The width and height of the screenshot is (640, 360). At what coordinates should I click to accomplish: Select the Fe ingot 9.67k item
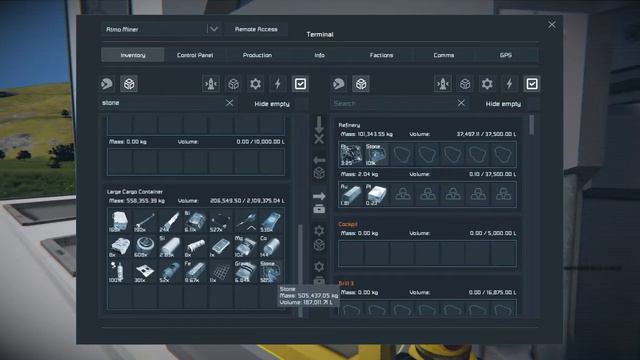[195, 271]
